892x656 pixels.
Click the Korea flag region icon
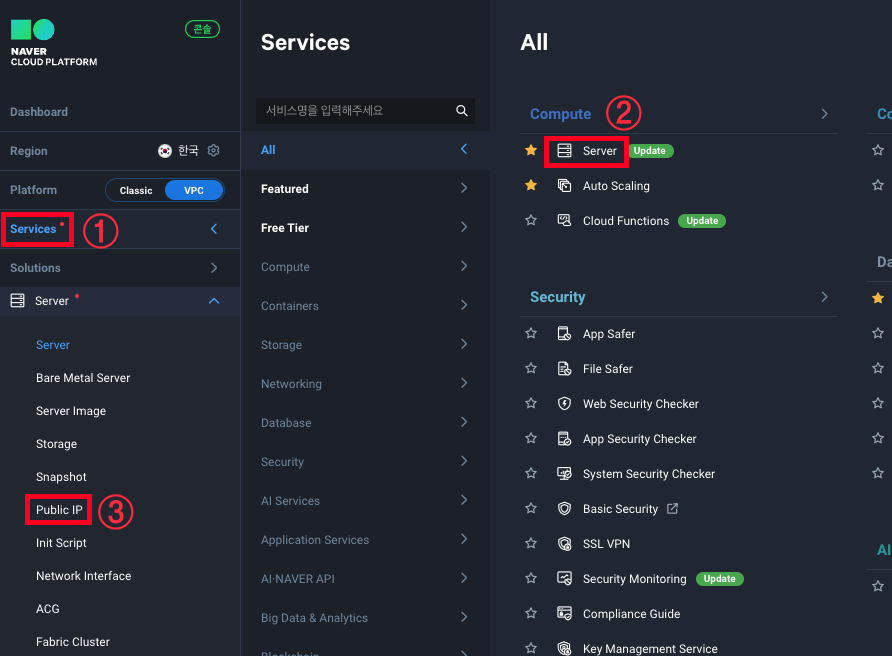[x=164, y=151]
